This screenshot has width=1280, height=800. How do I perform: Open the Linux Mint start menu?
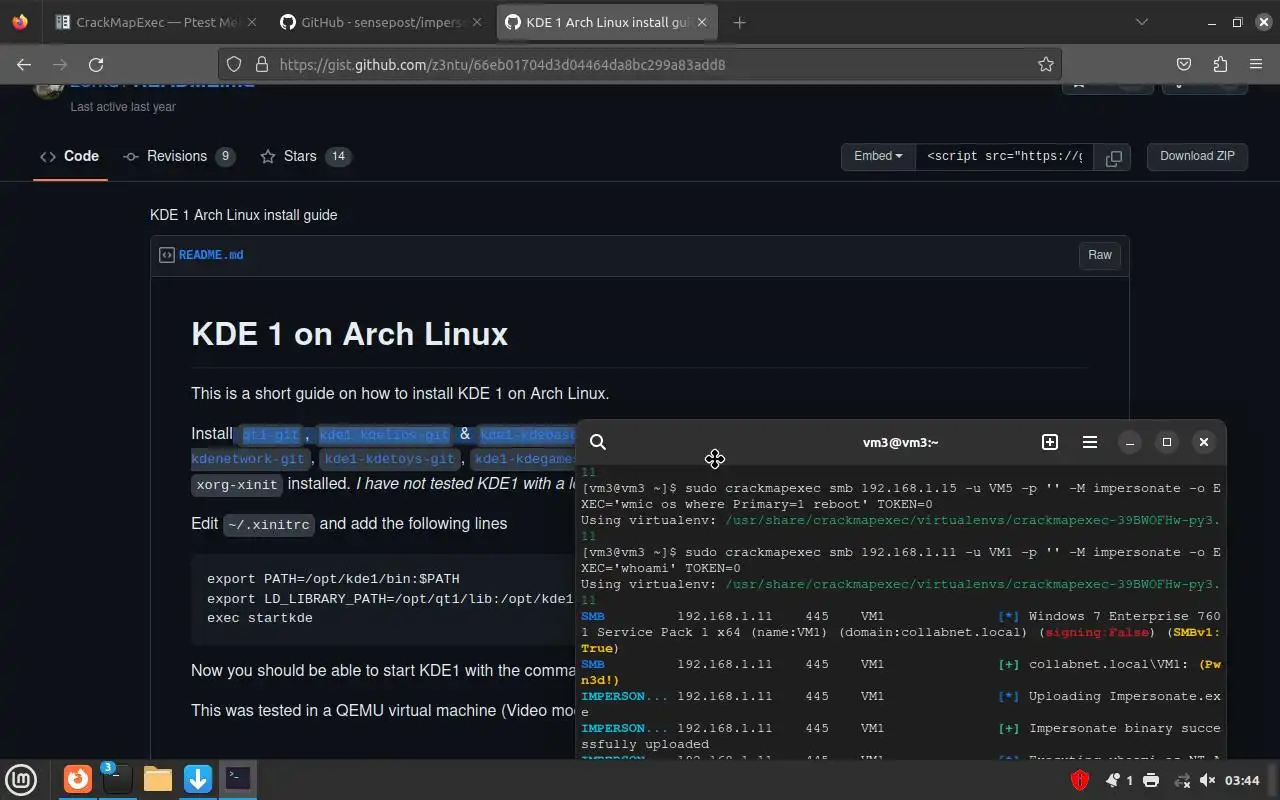click(x=21, y=779)
